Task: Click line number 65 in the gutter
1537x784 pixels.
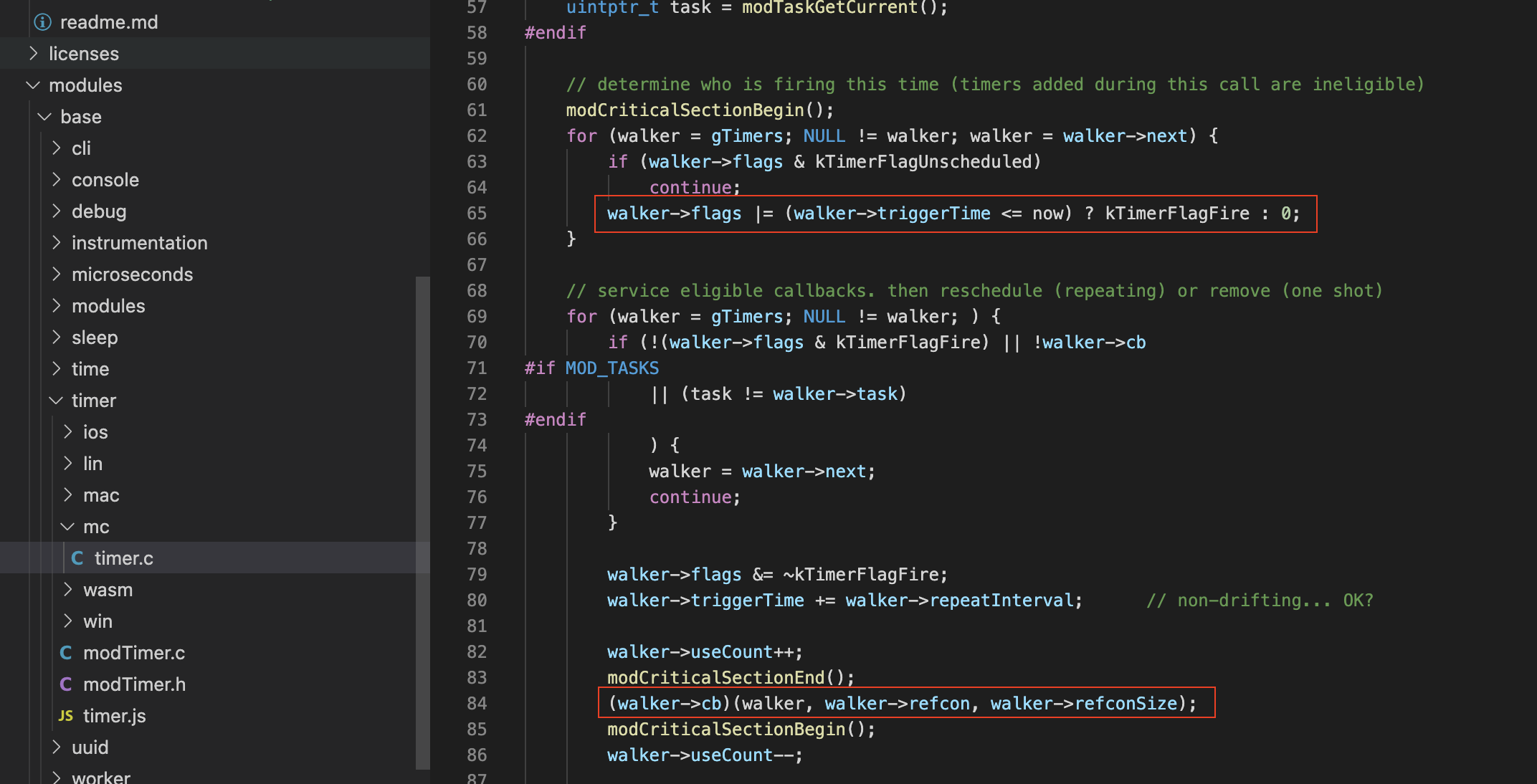Action: 476,214
